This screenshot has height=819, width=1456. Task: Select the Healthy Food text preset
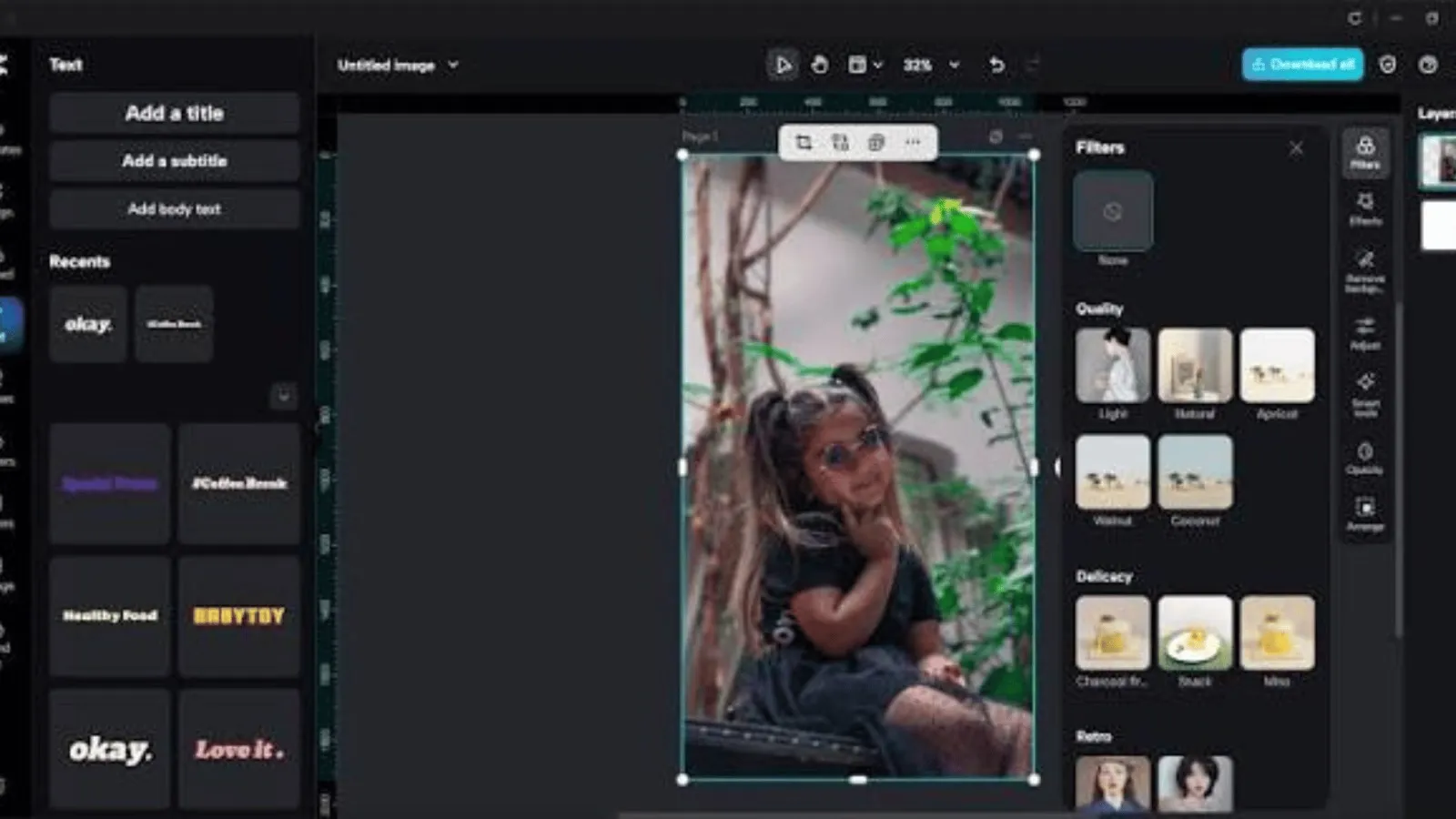tap(110, 616)
